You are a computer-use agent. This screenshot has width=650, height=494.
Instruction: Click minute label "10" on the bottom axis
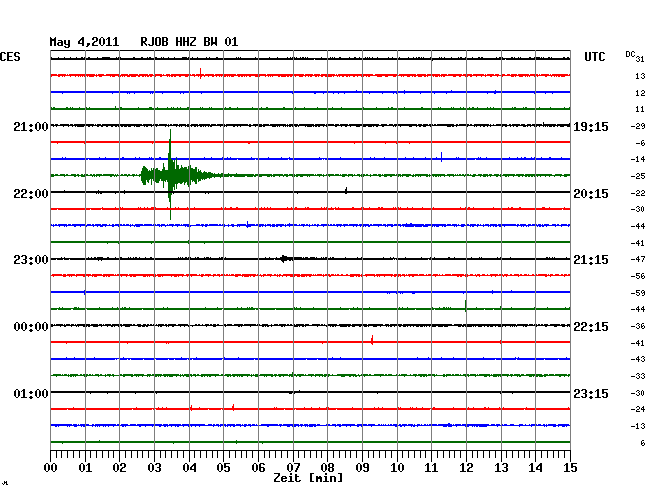(397, 468)
